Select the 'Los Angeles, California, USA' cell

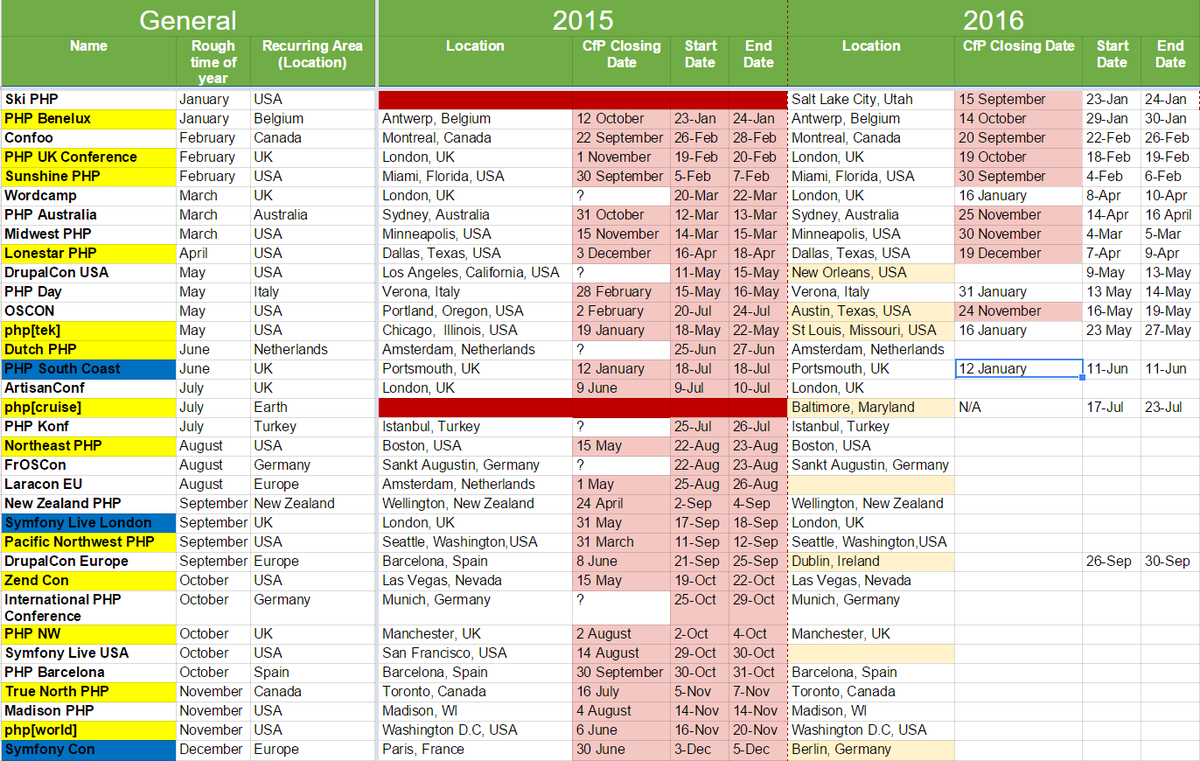(x=475, y=272)
